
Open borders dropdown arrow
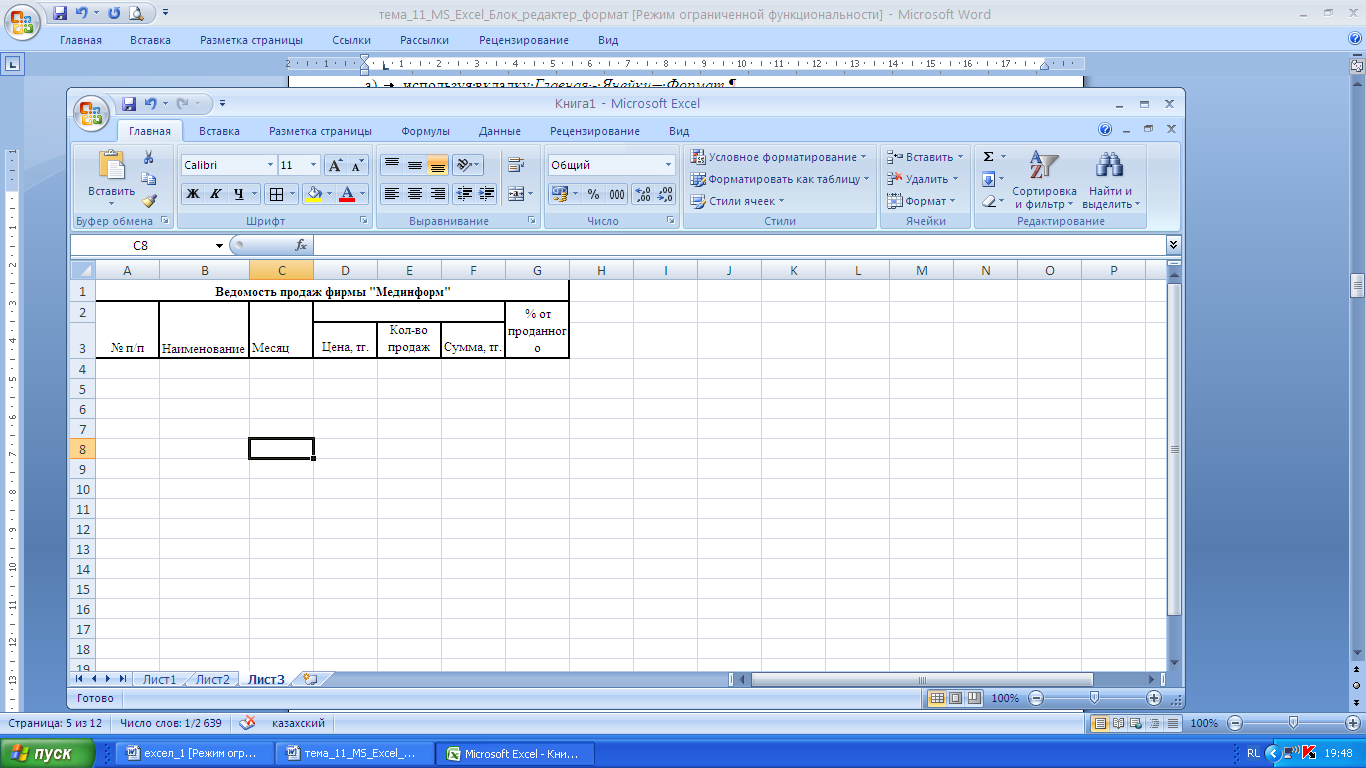coord(292,194)
